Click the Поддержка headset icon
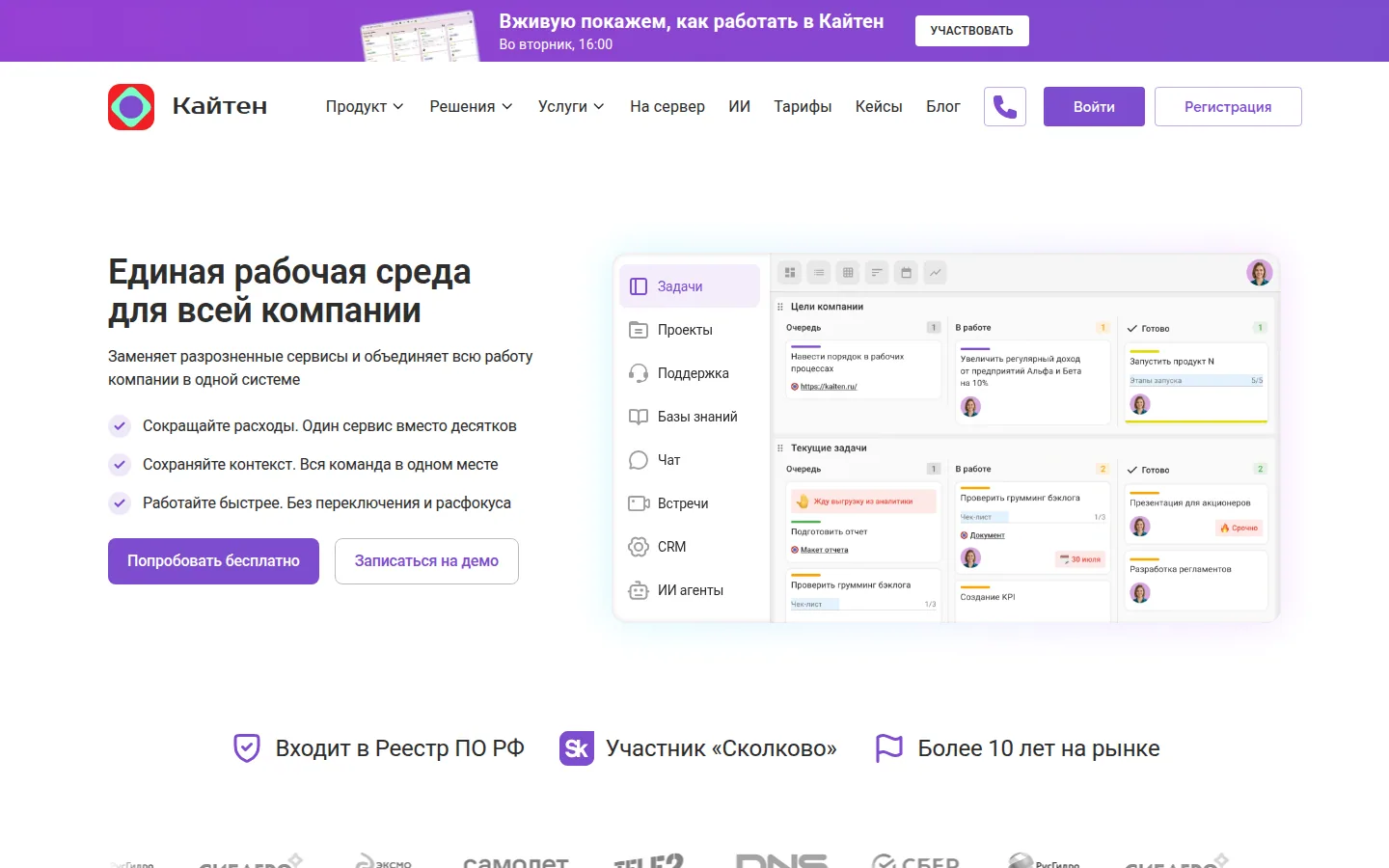Screen dimensions: 1389x868 point(638,373)
